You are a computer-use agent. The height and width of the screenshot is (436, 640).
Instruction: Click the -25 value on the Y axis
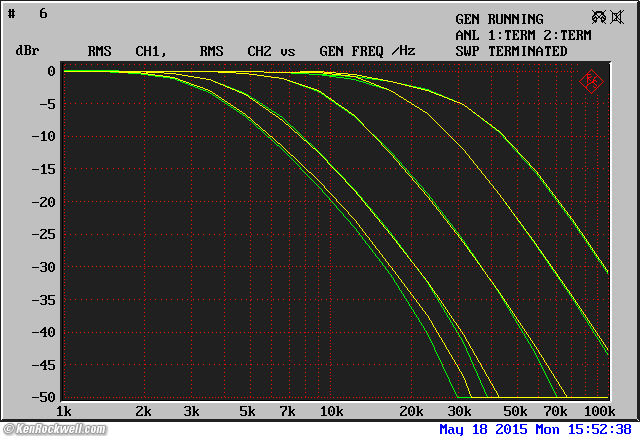pos(43,234)
